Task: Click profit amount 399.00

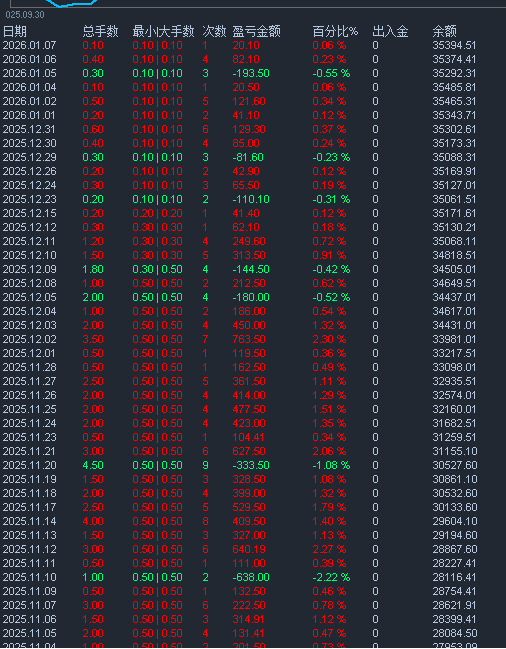Action: tap(249, 493)
